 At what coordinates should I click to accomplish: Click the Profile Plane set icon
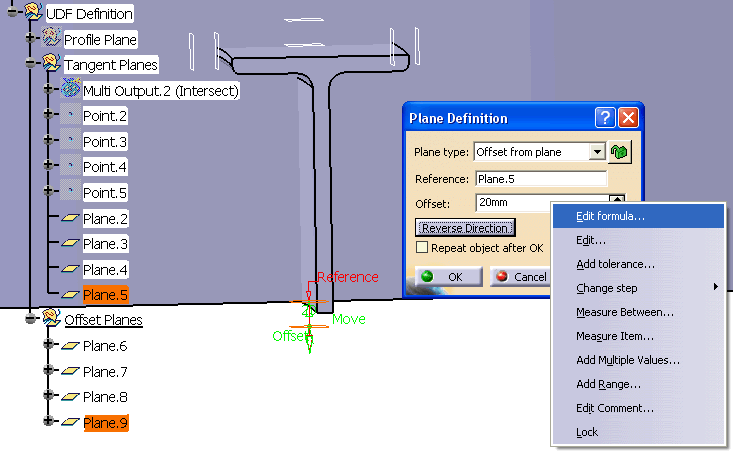(x=51, y=37)
